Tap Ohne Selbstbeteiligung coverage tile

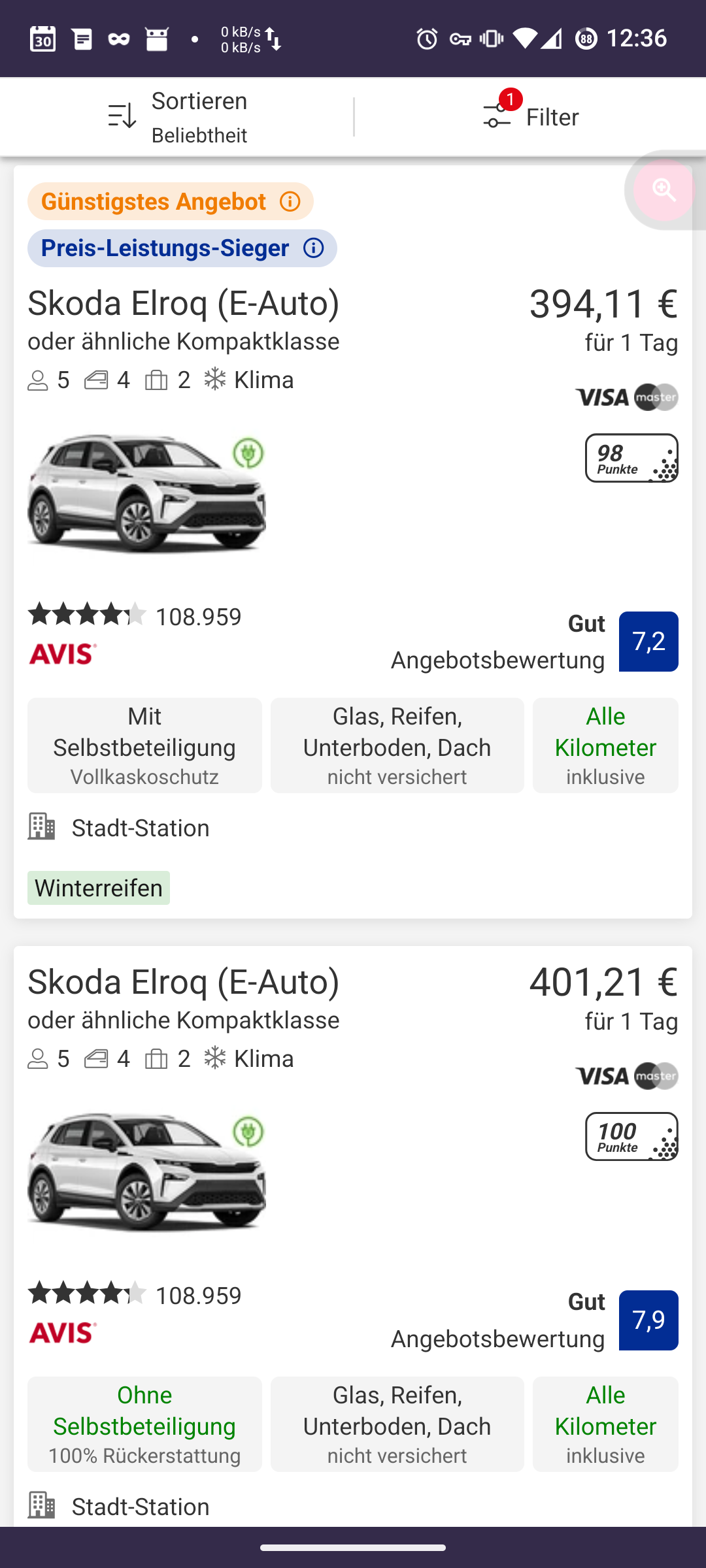coord(144,1424)
